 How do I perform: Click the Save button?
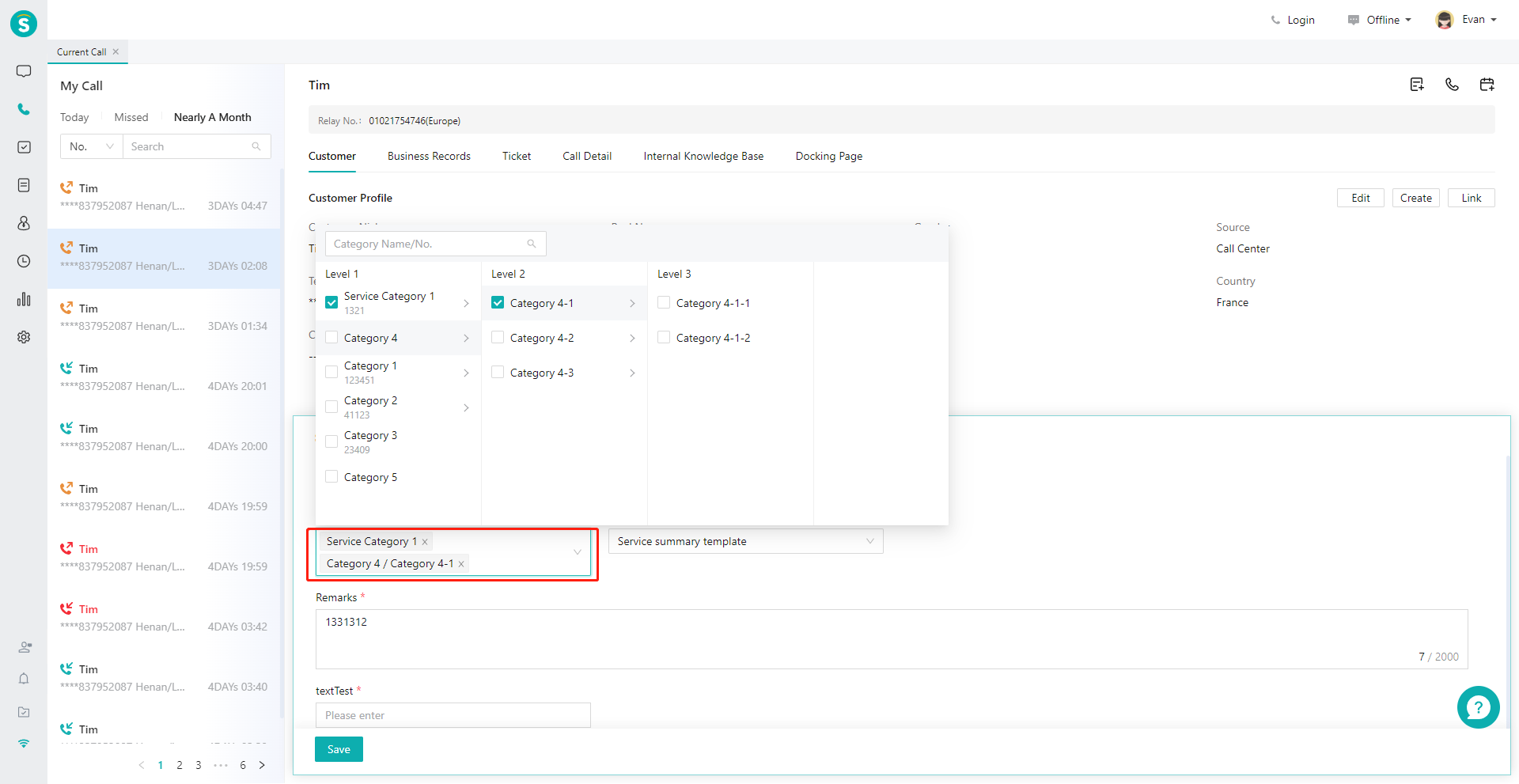[339, 749]
